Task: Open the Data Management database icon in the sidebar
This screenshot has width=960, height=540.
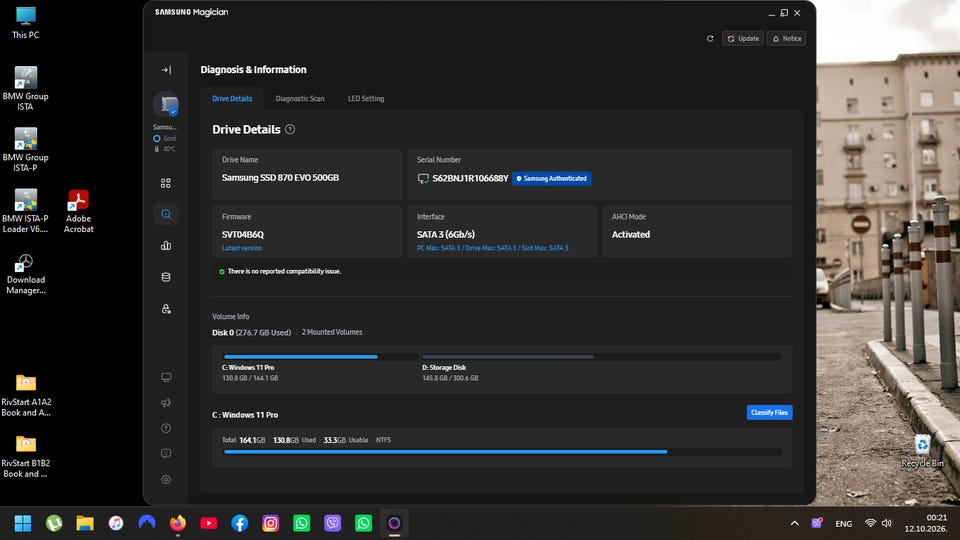Action: [166, 277]
